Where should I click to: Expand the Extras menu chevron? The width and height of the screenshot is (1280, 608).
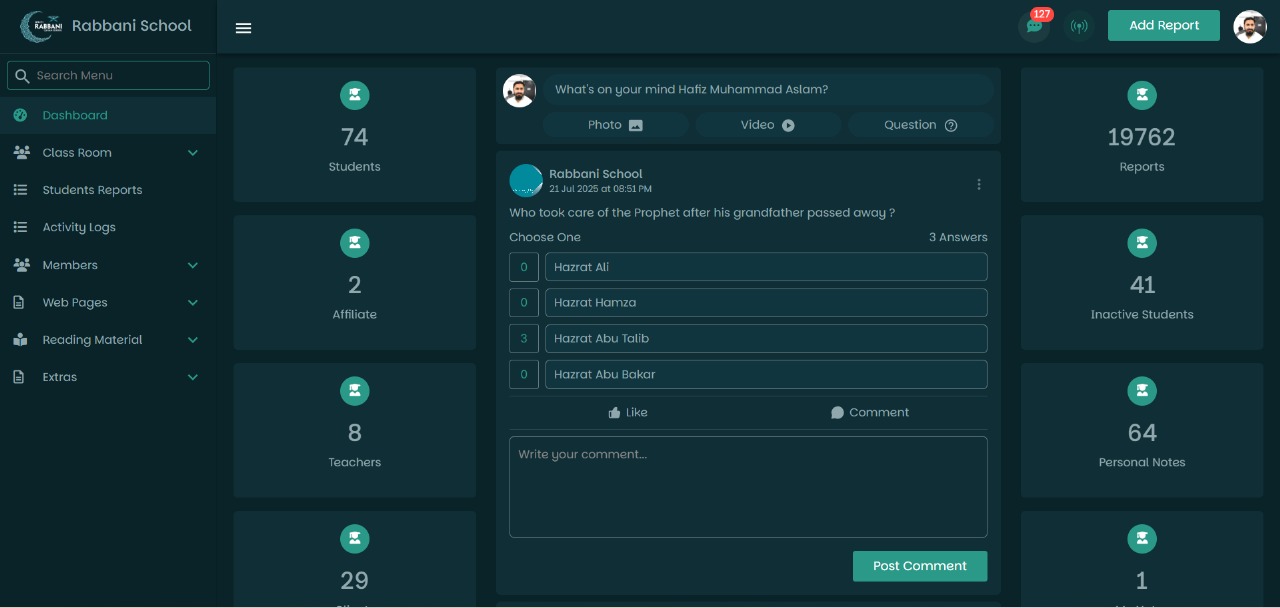tap(193, 377)
